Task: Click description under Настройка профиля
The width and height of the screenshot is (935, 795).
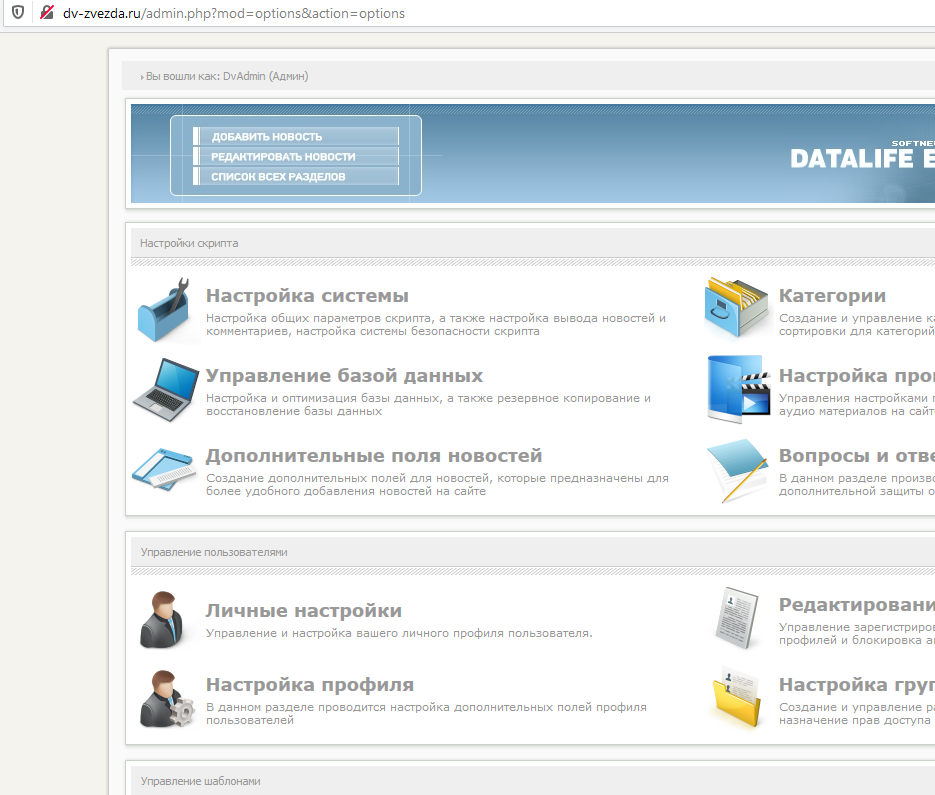Action: pos(426,713)
